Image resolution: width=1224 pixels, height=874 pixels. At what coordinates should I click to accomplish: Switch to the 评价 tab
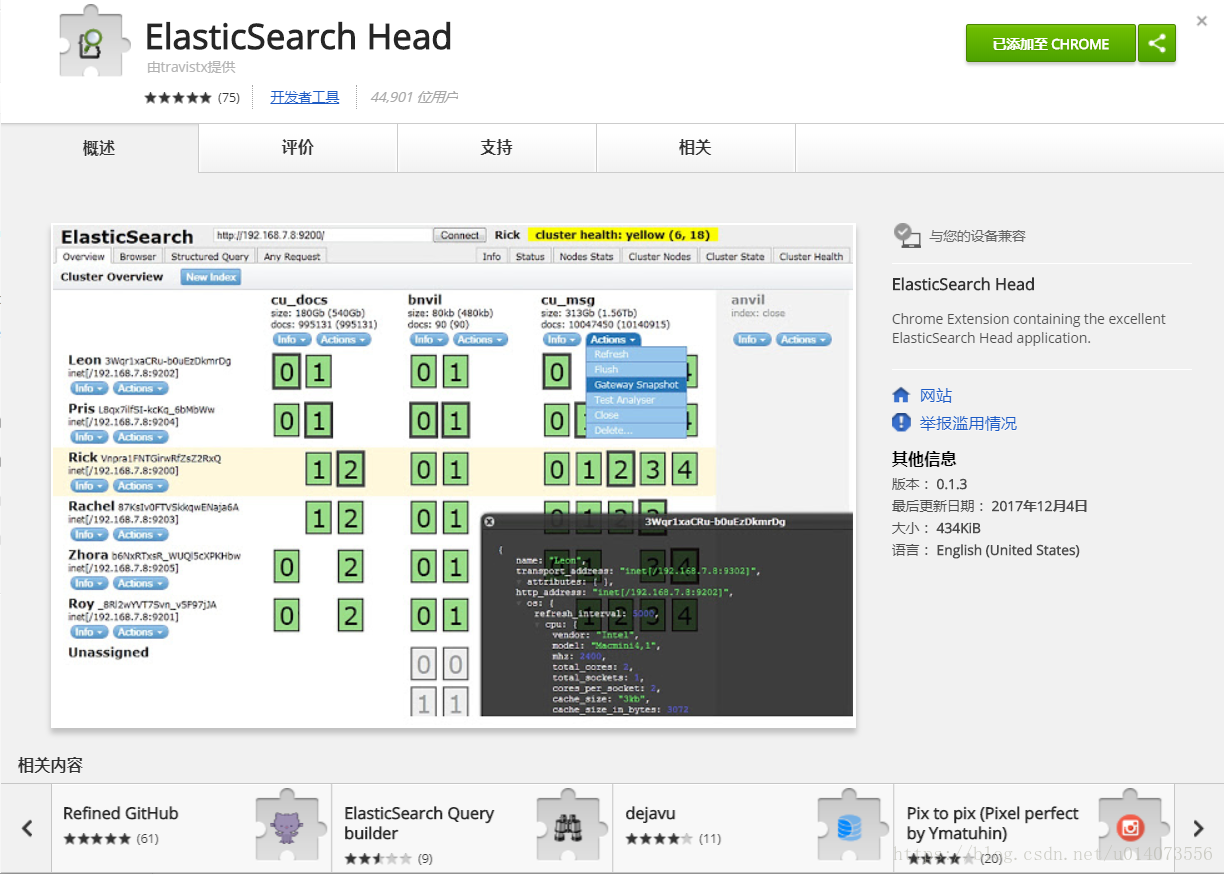coord(298,148)
